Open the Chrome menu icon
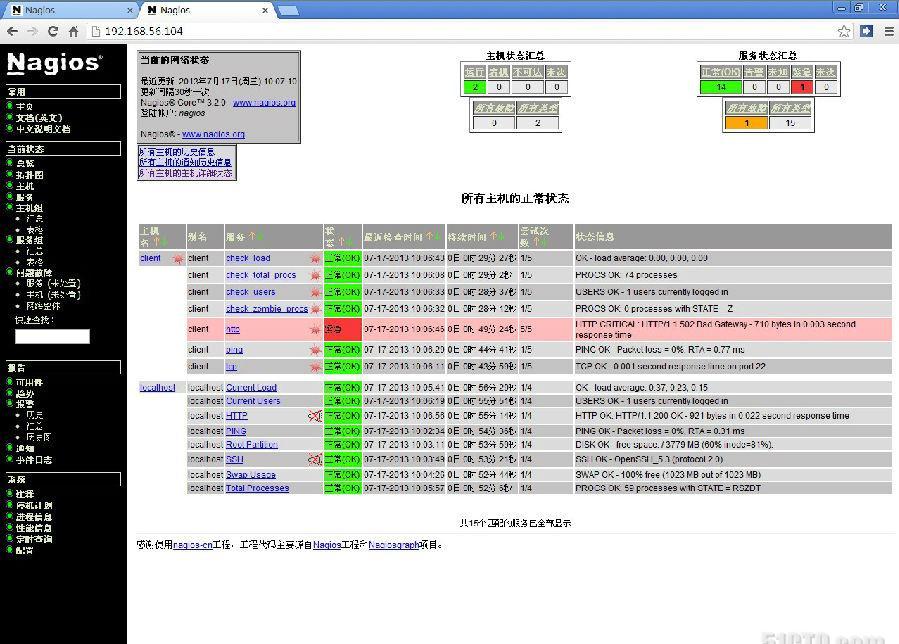899x644 pixels. [x=889, y=32]
